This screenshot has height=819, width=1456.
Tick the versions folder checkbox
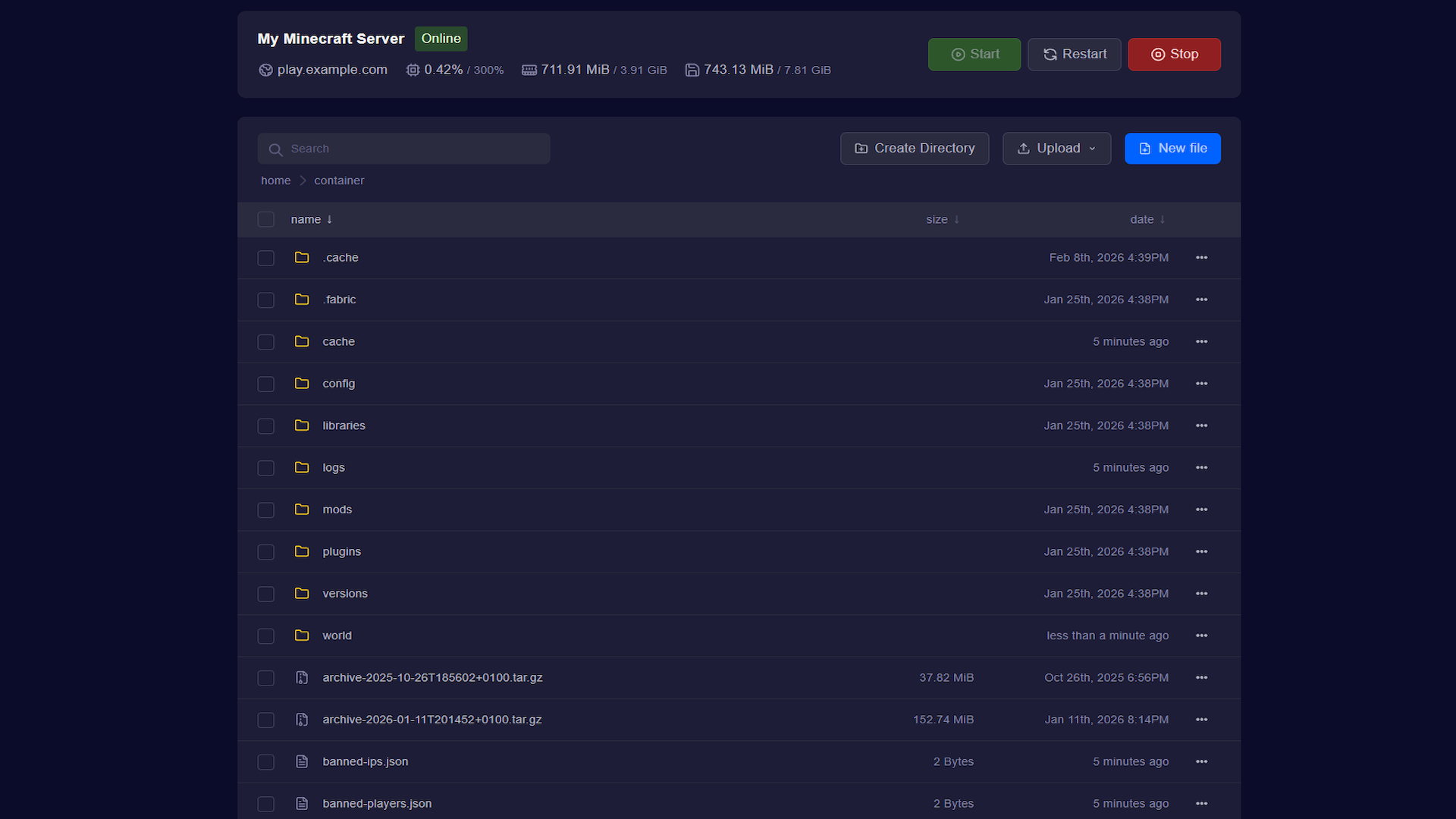265,594
